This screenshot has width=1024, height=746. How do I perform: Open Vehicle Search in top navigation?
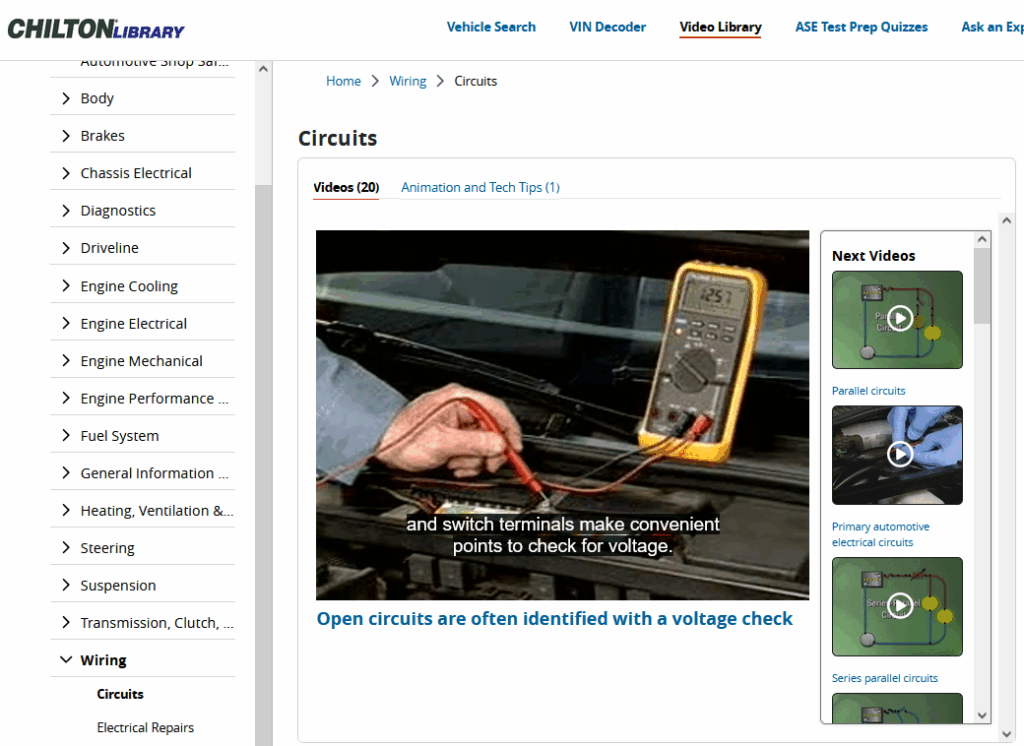(x=491, y=27)
